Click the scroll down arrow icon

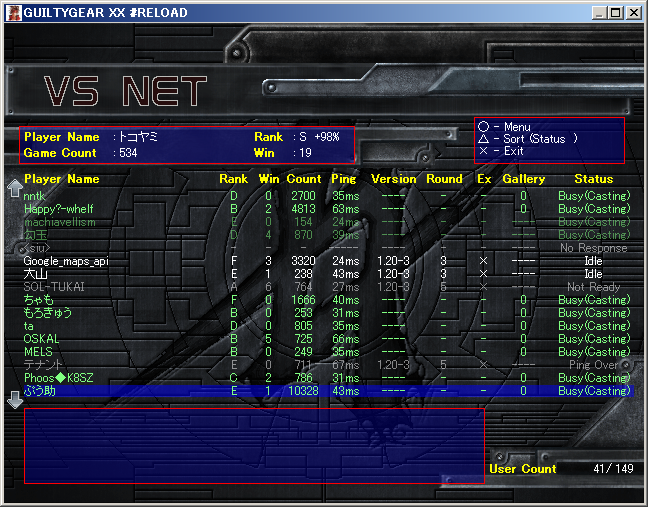tap(15, 400)
